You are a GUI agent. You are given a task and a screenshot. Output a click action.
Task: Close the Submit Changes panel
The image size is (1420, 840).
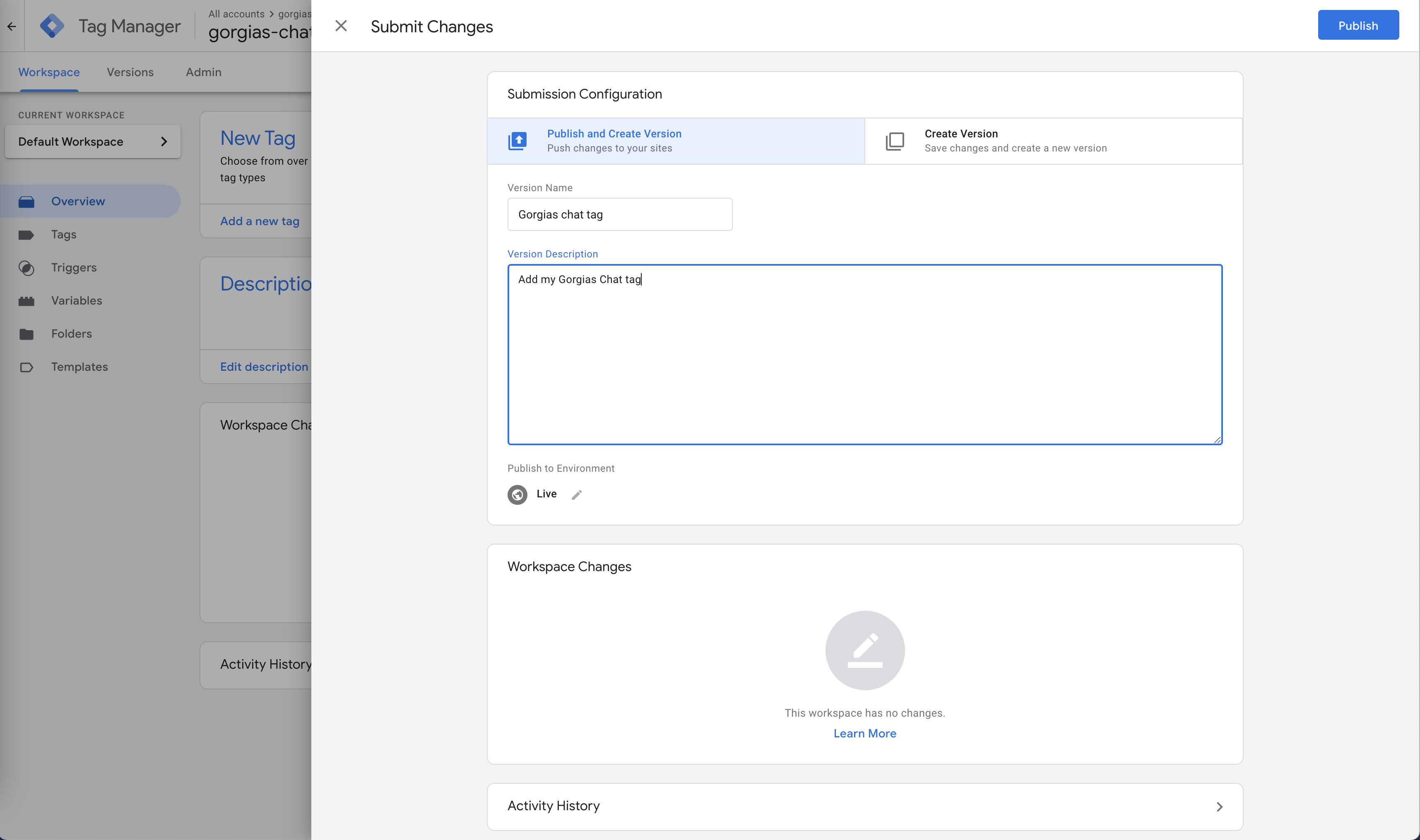click(341, 26)
